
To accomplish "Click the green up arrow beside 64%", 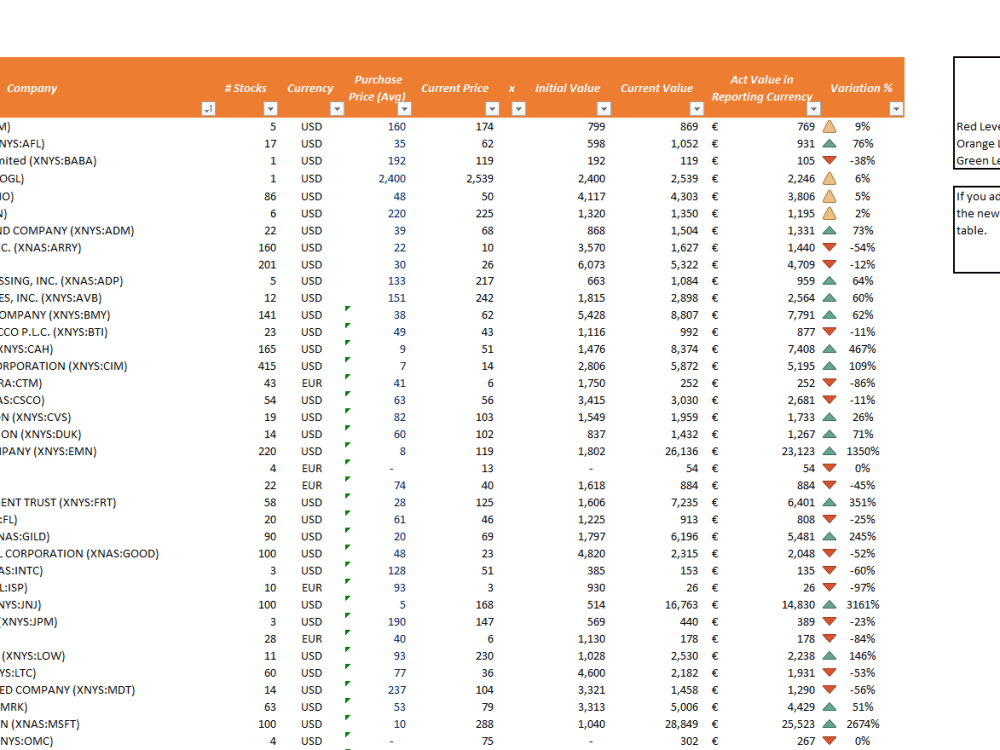I will tap(829, 281).
